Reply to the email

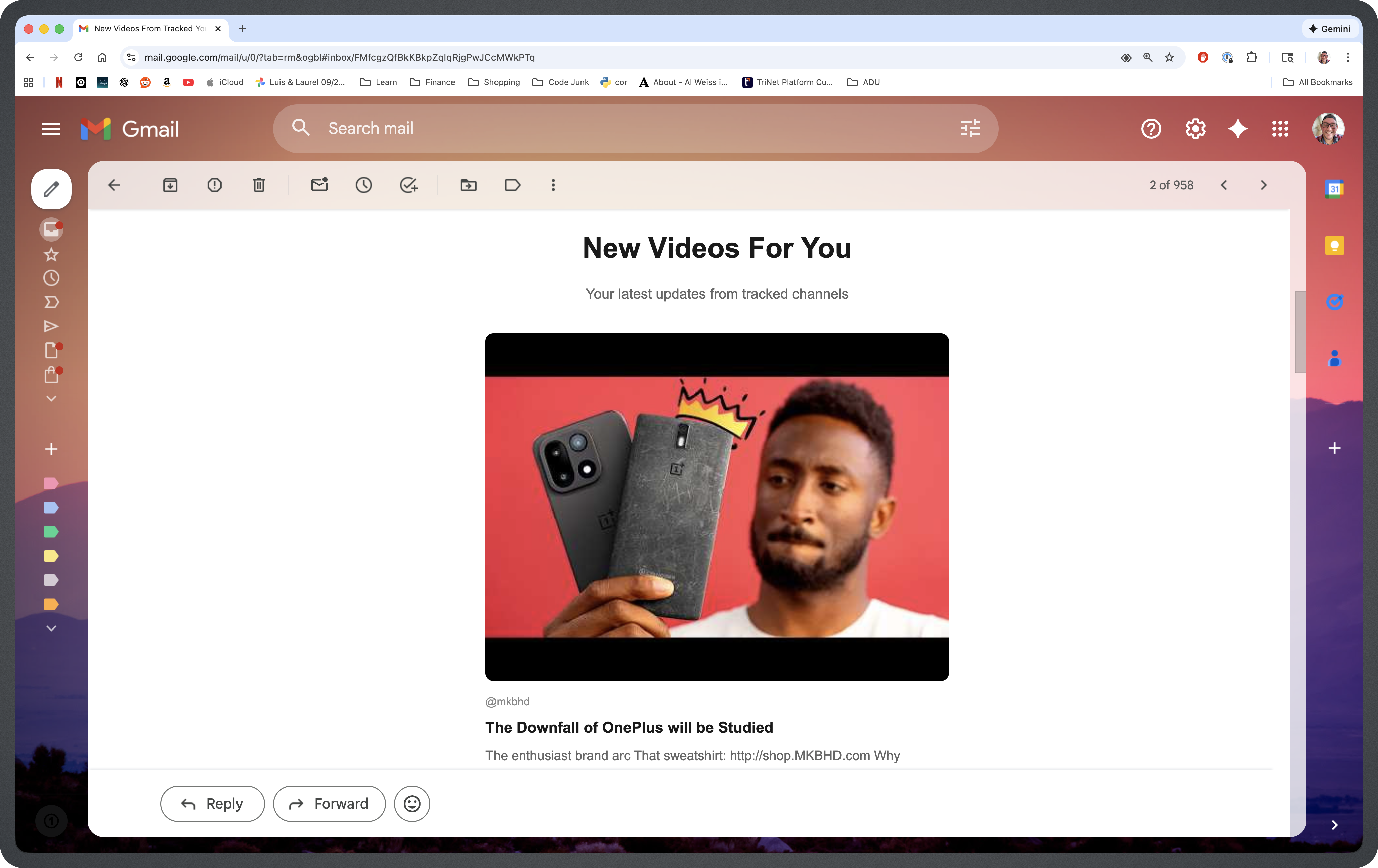pyautogui.click(x=212, y=804)
